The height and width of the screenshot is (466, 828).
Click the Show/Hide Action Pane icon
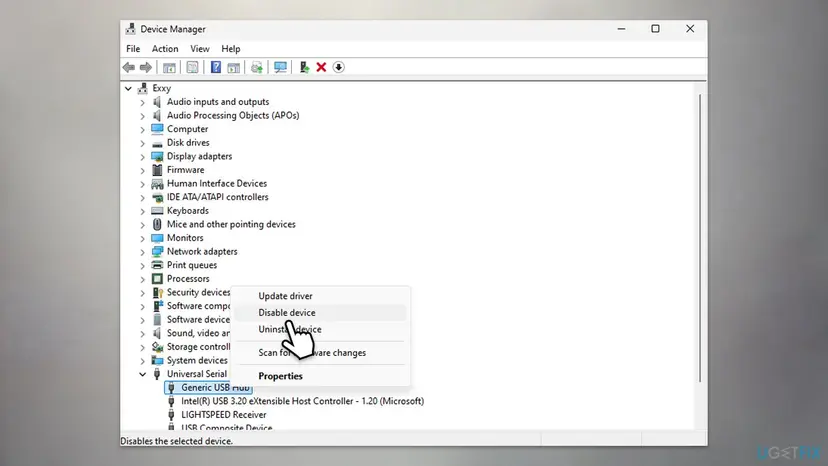coord(233,67)
